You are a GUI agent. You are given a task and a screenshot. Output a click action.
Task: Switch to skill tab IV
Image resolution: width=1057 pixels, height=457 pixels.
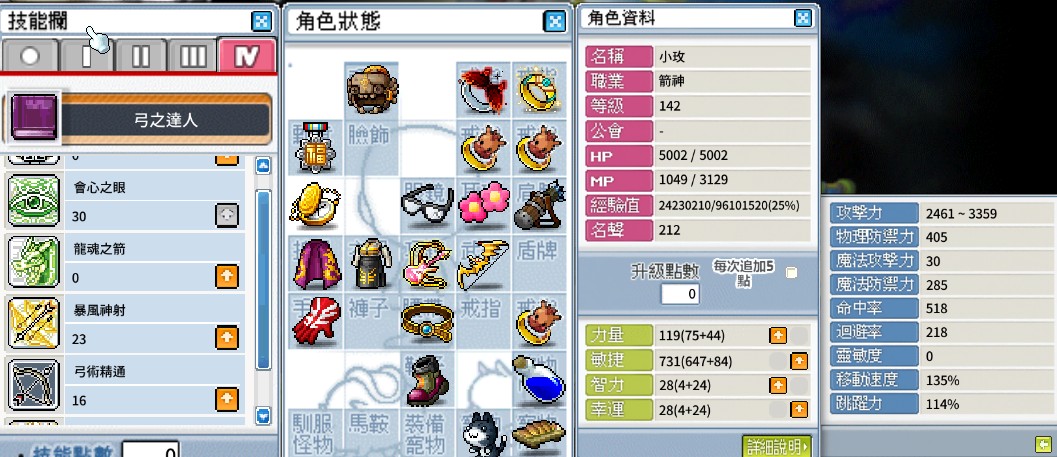[x=247, y=56]
